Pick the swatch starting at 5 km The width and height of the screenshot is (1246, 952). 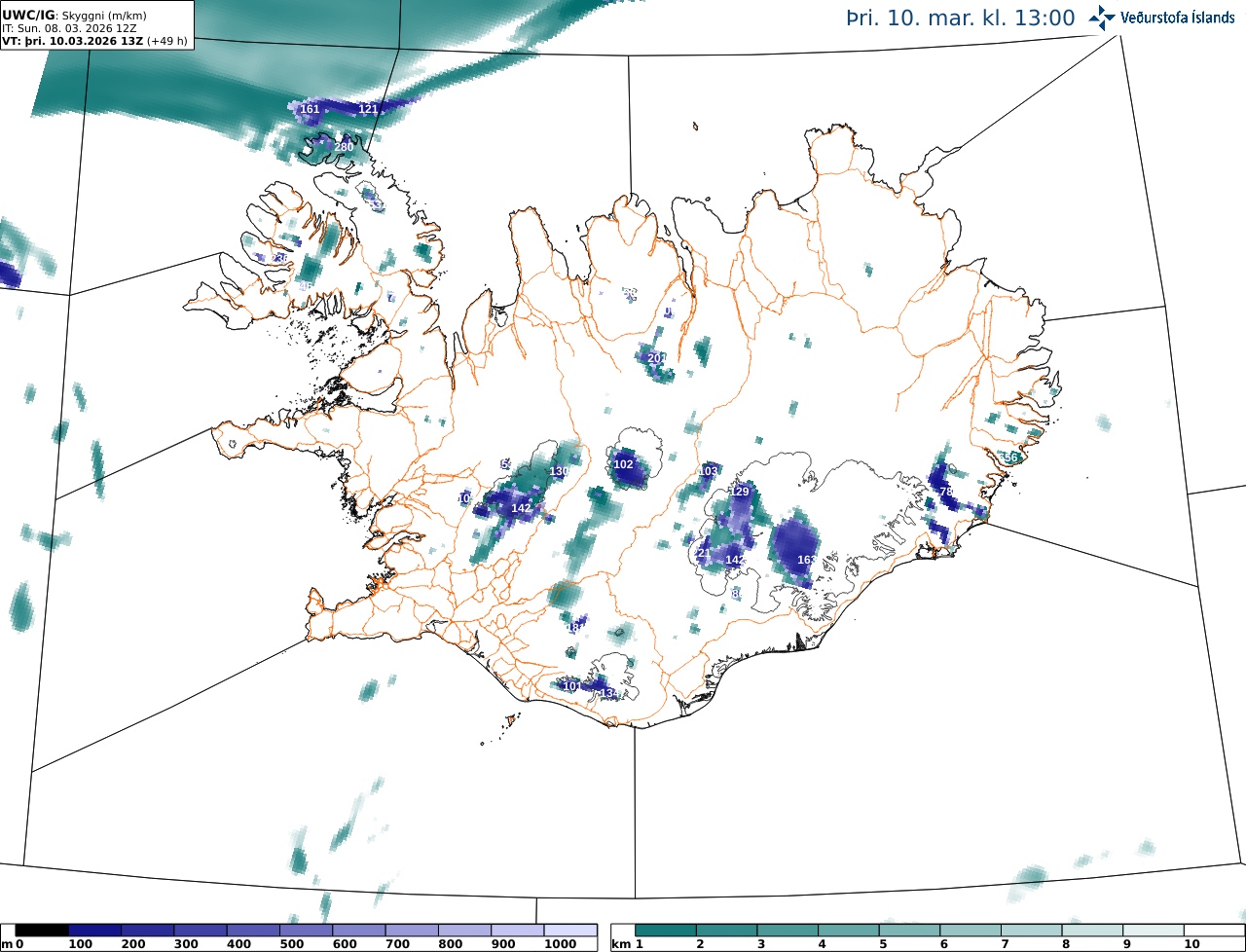click(x=909, y=931)
